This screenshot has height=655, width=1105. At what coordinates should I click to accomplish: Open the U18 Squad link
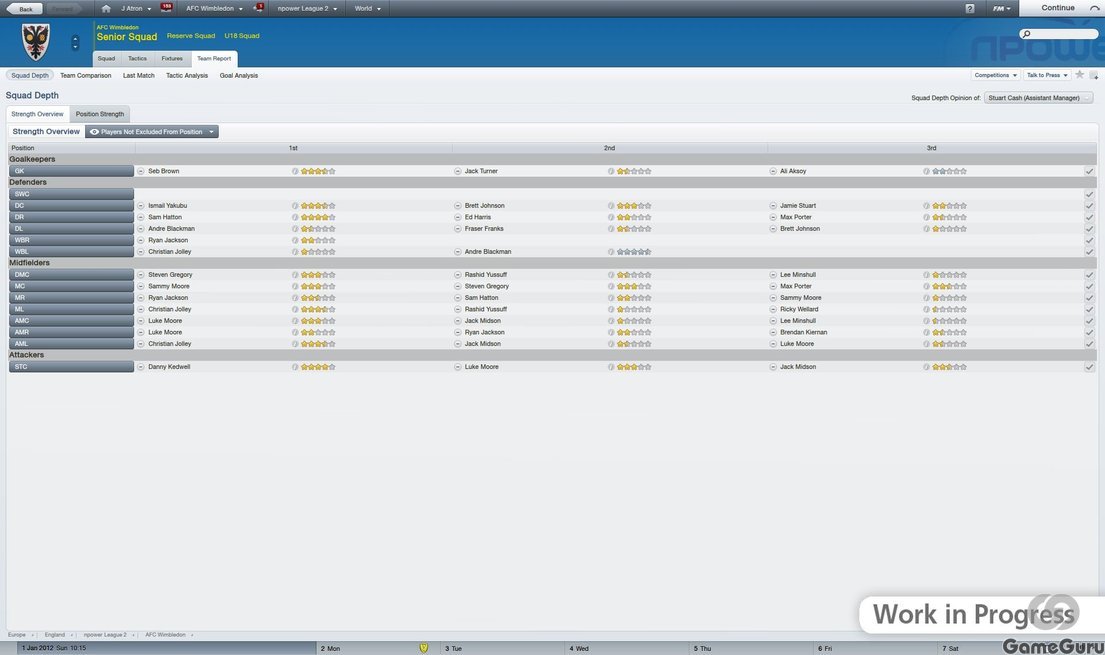pyautogui.click(x=242, y=35)
